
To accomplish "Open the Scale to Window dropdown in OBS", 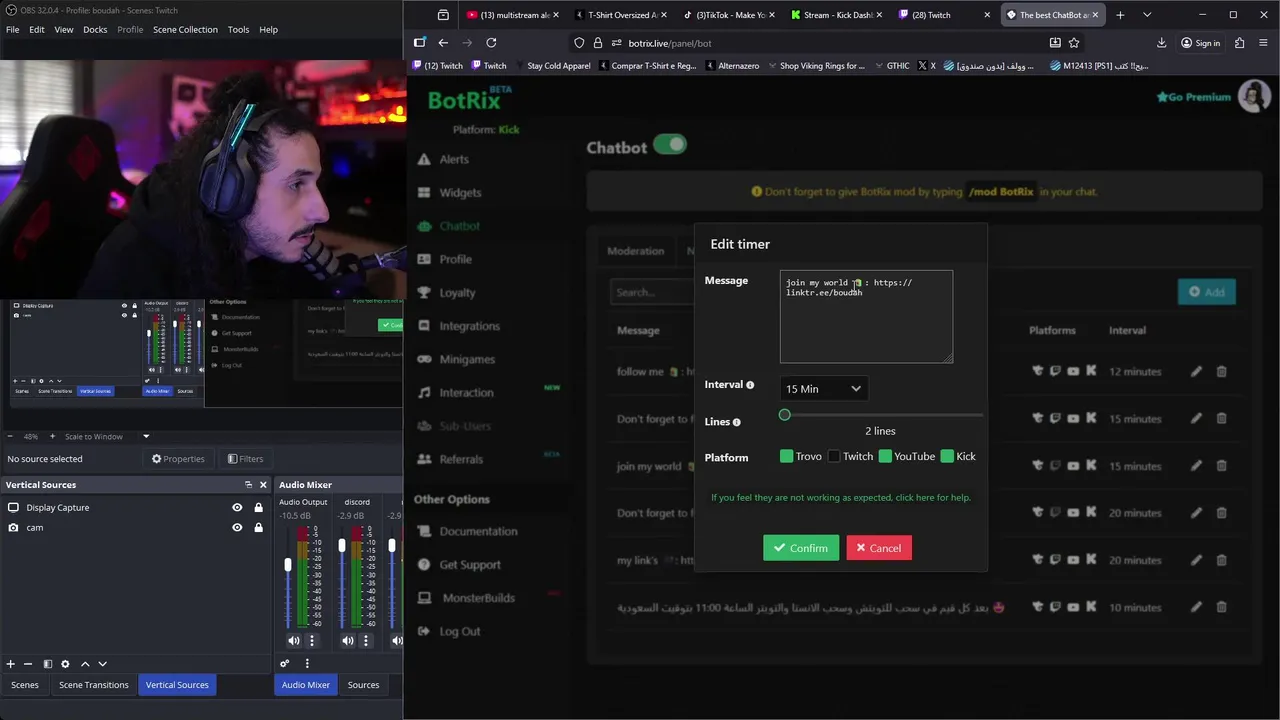I will click(x=146, y=436).
